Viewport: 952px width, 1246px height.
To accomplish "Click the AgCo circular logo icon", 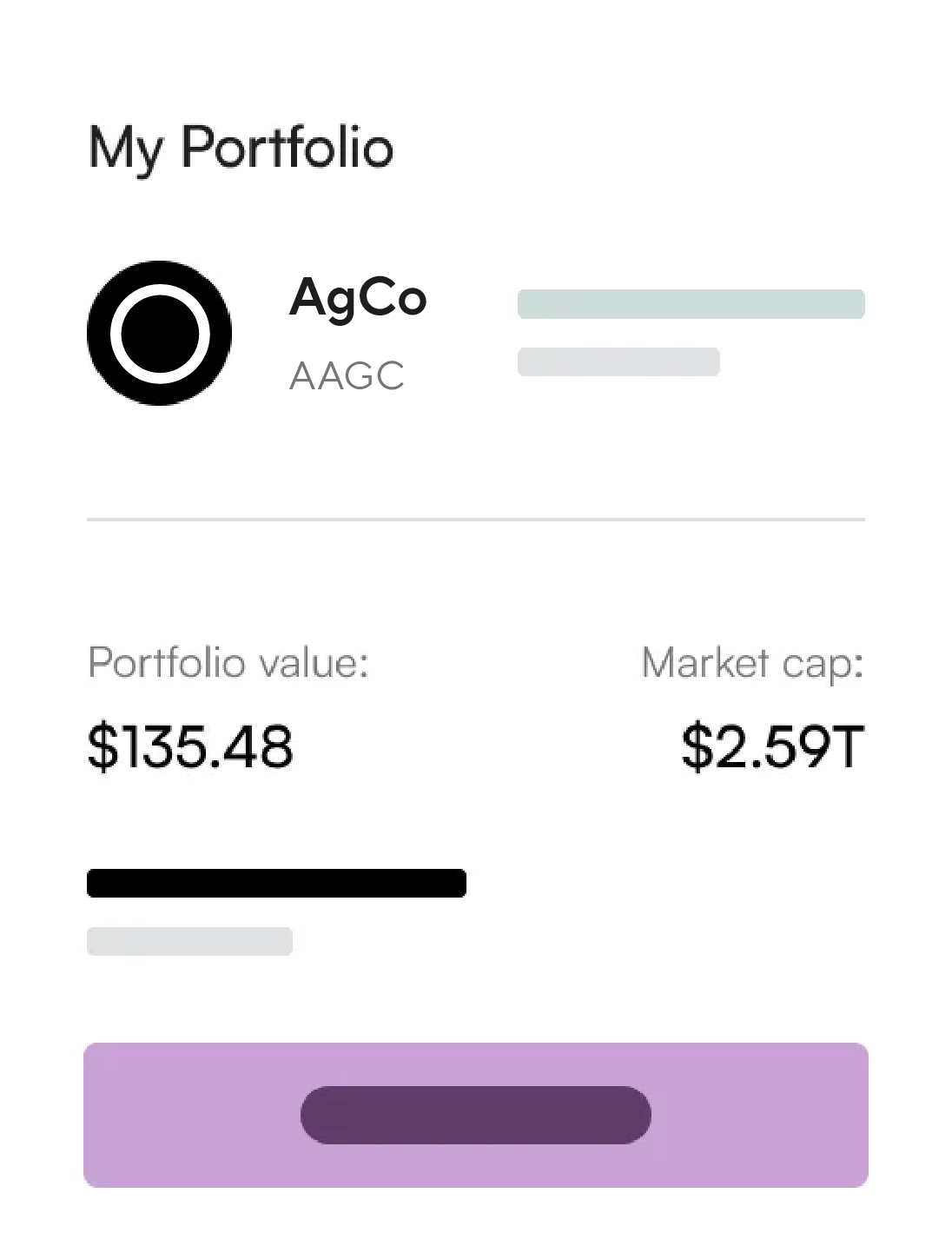I will (x=159, y=333).
